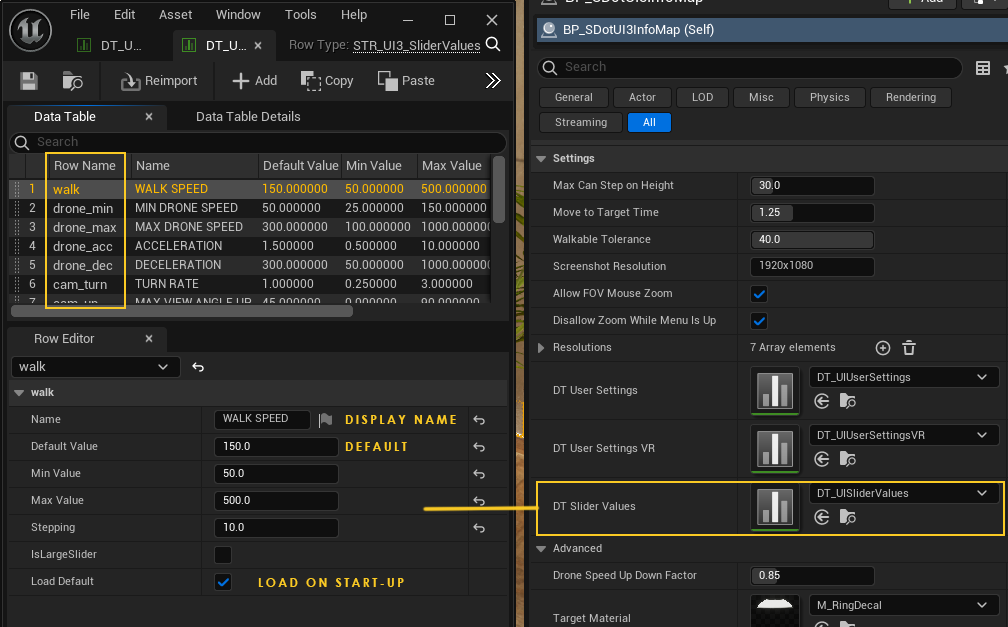
Task: Edit Stepping field 10.0
Action: click(276, 527)
